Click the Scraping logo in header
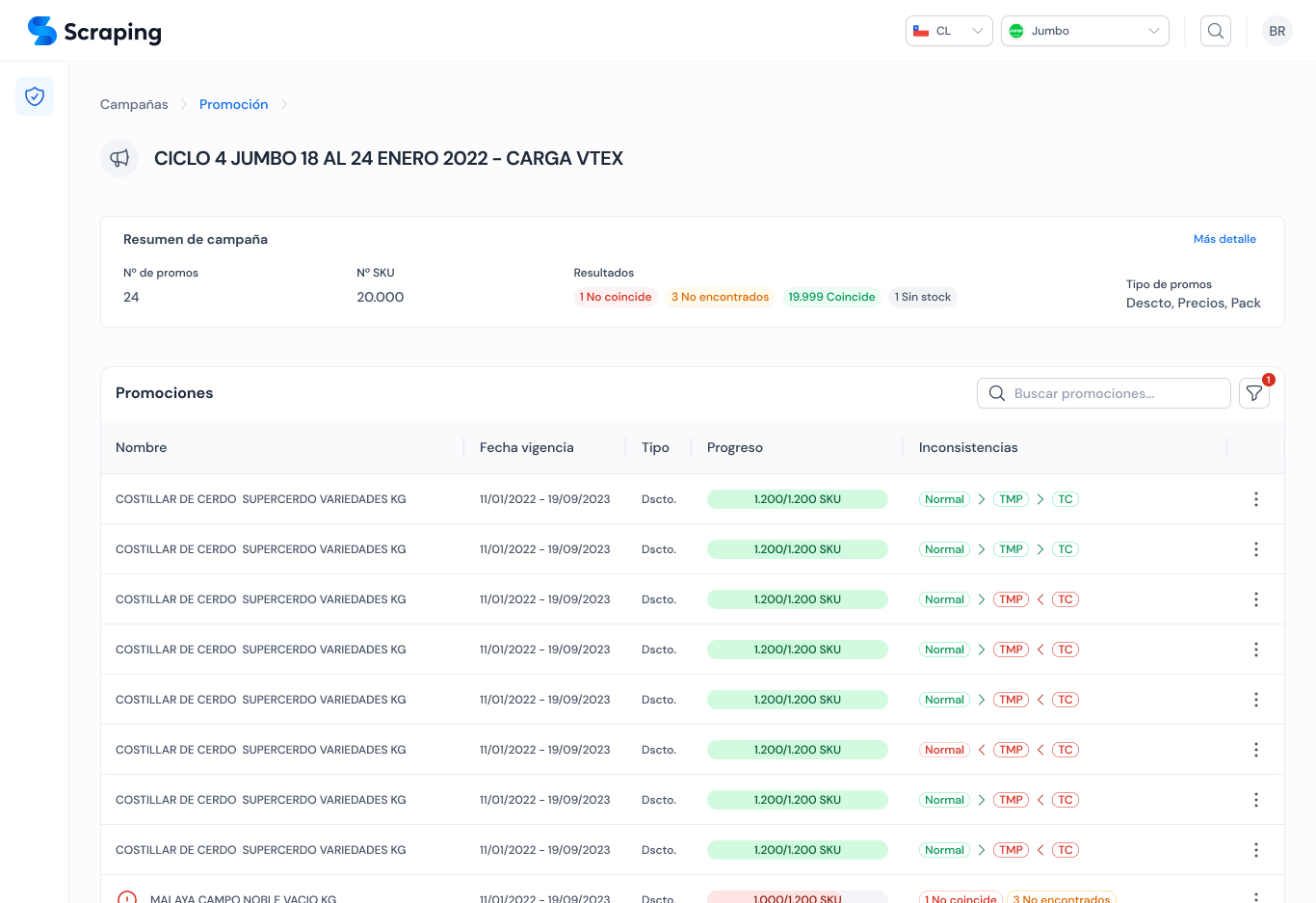Image resolution: width=1316 pixels, height=903 pixels. (x=94, y=31)
